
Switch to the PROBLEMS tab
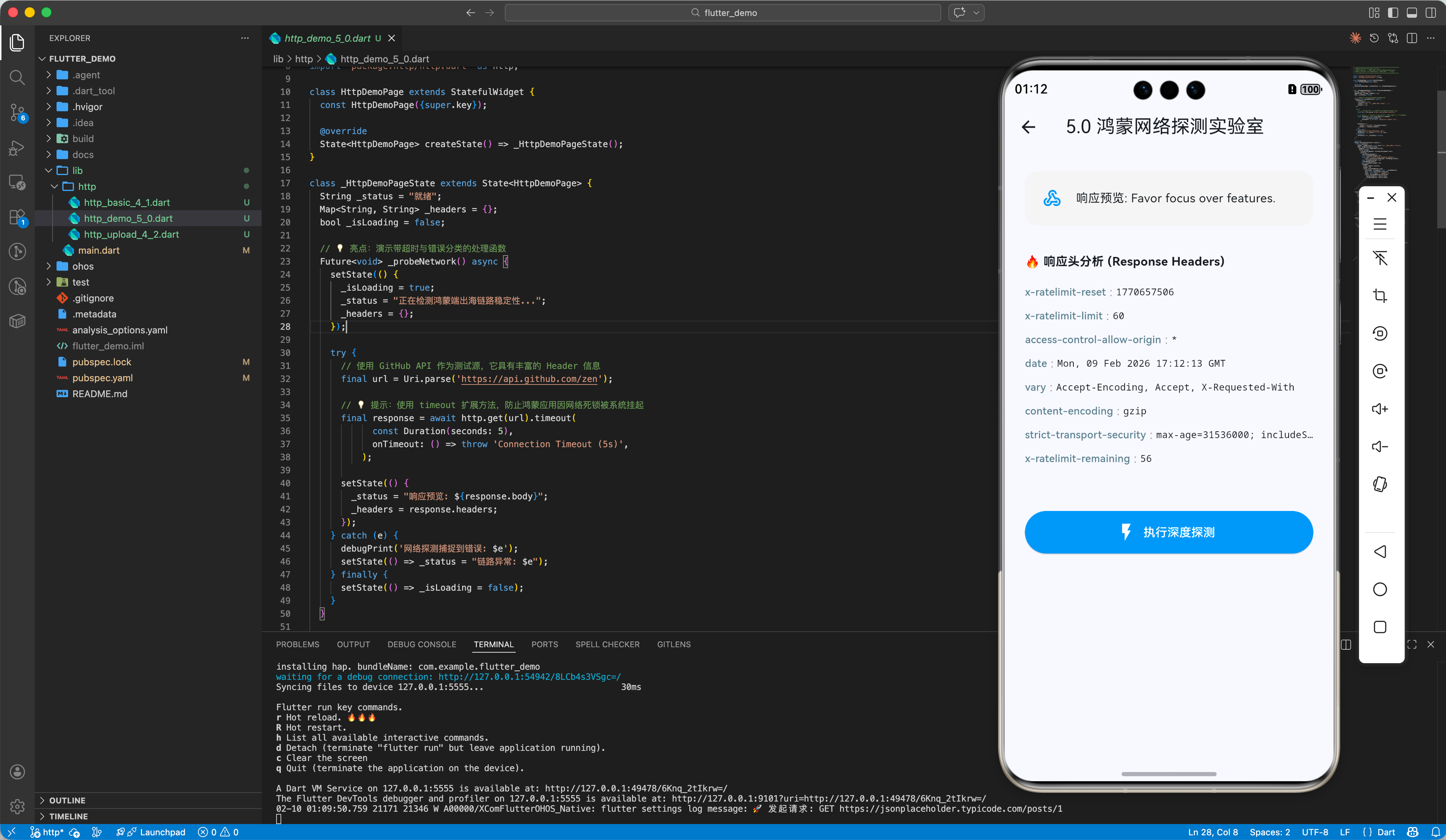(x=297, y=644)
